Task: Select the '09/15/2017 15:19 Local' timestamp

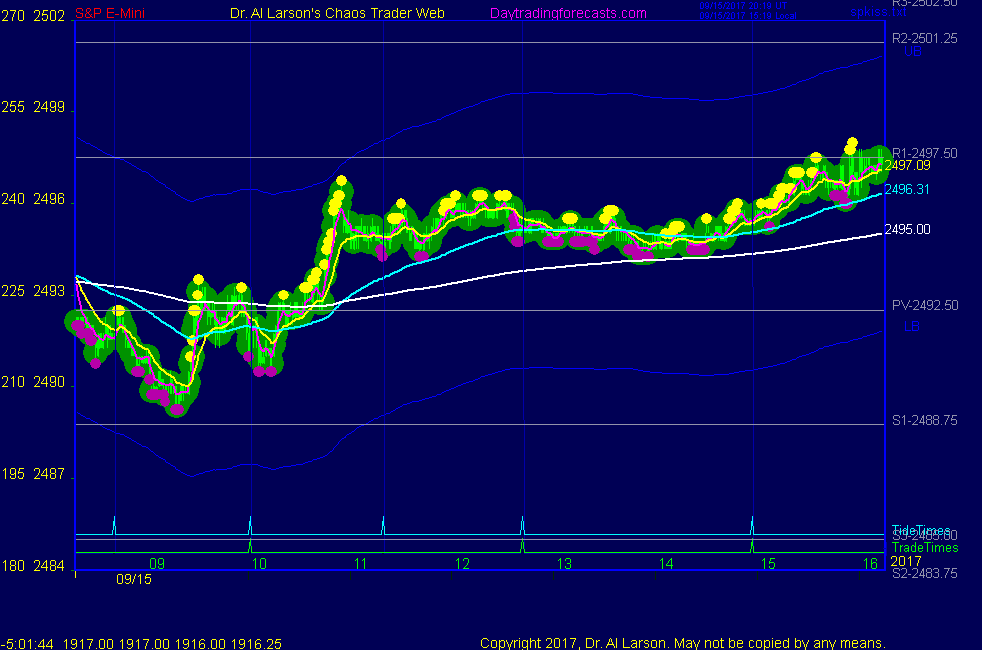Action: pos(748,16)
